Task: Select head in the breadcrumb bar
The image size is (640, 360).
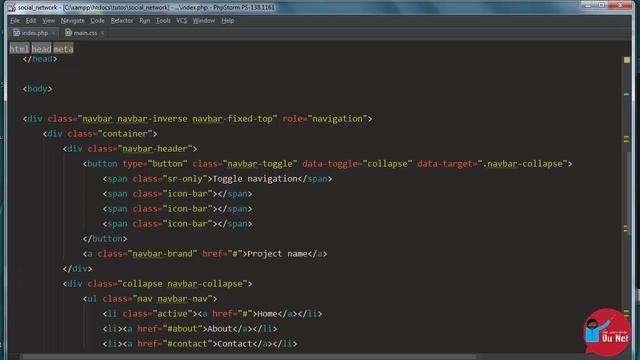Action: pyautogui.click(x=41, y=49)
